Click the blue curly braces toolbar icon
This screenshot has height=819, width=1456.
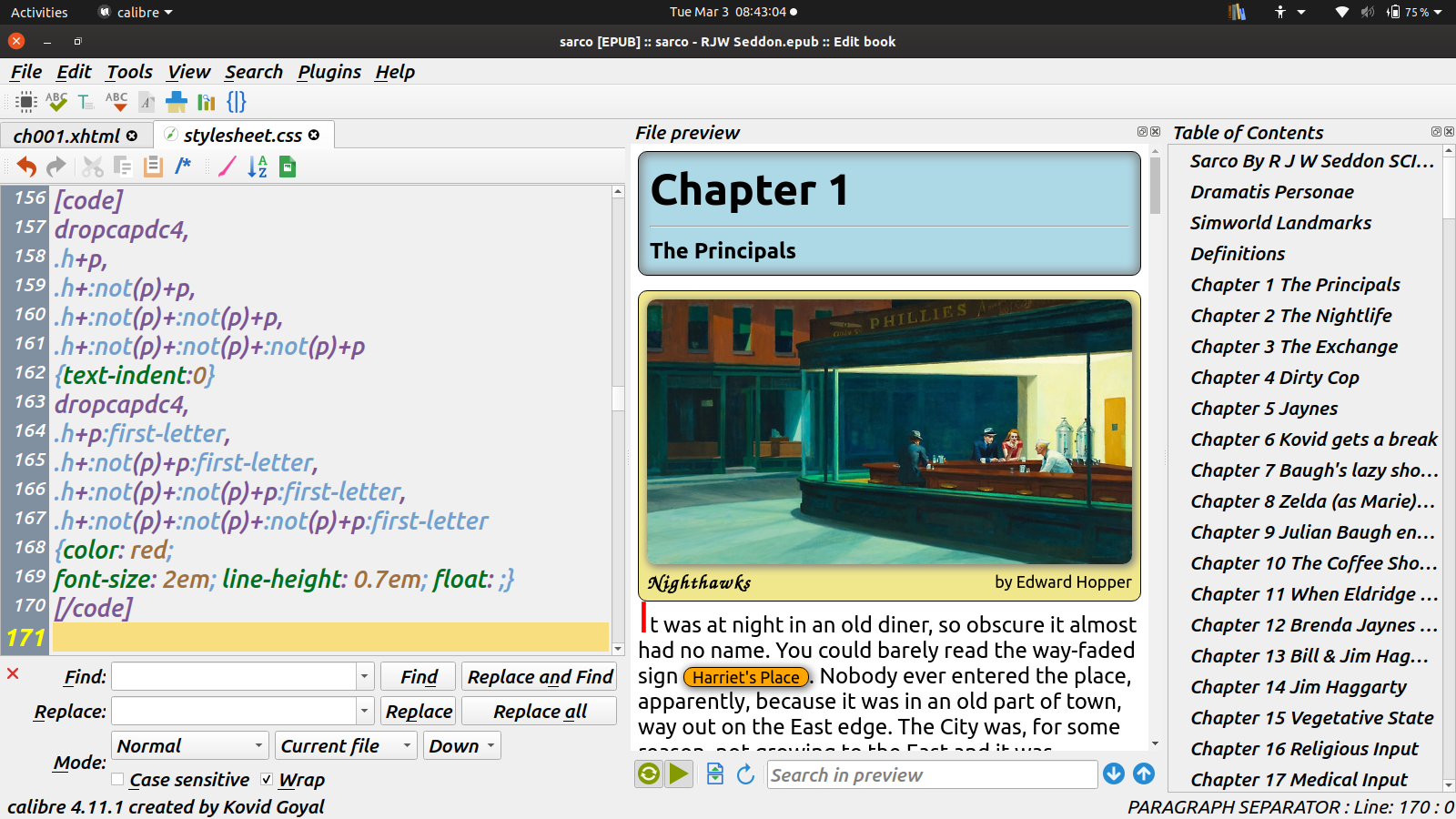[237, 102]
